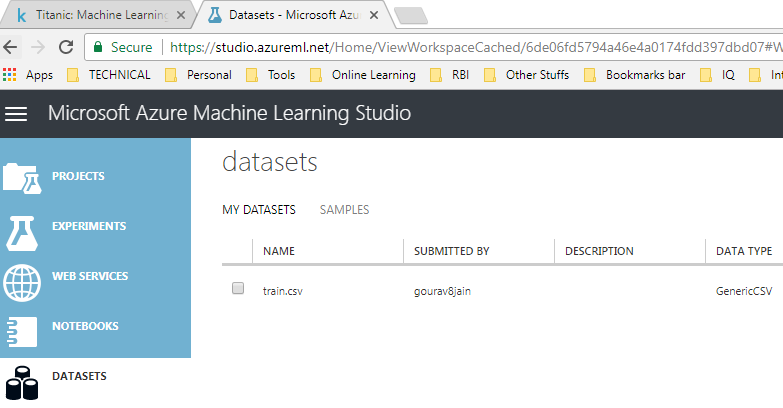Click the browser address bar URL
The height and width of the screenshot is (408, 783).
pos(470,47)
